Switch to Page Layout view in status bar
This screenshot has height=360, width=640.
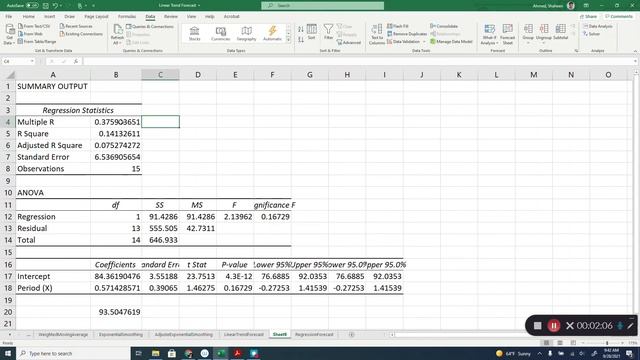click(560, 343)
